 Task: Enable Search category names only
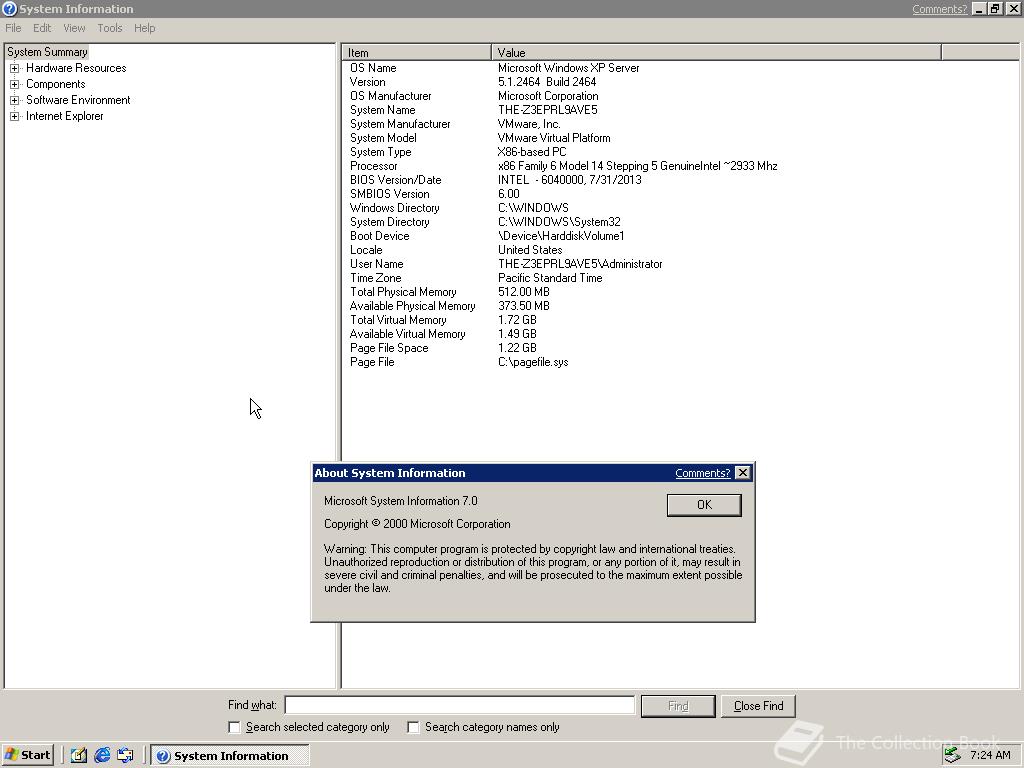(x=413, y=727)
